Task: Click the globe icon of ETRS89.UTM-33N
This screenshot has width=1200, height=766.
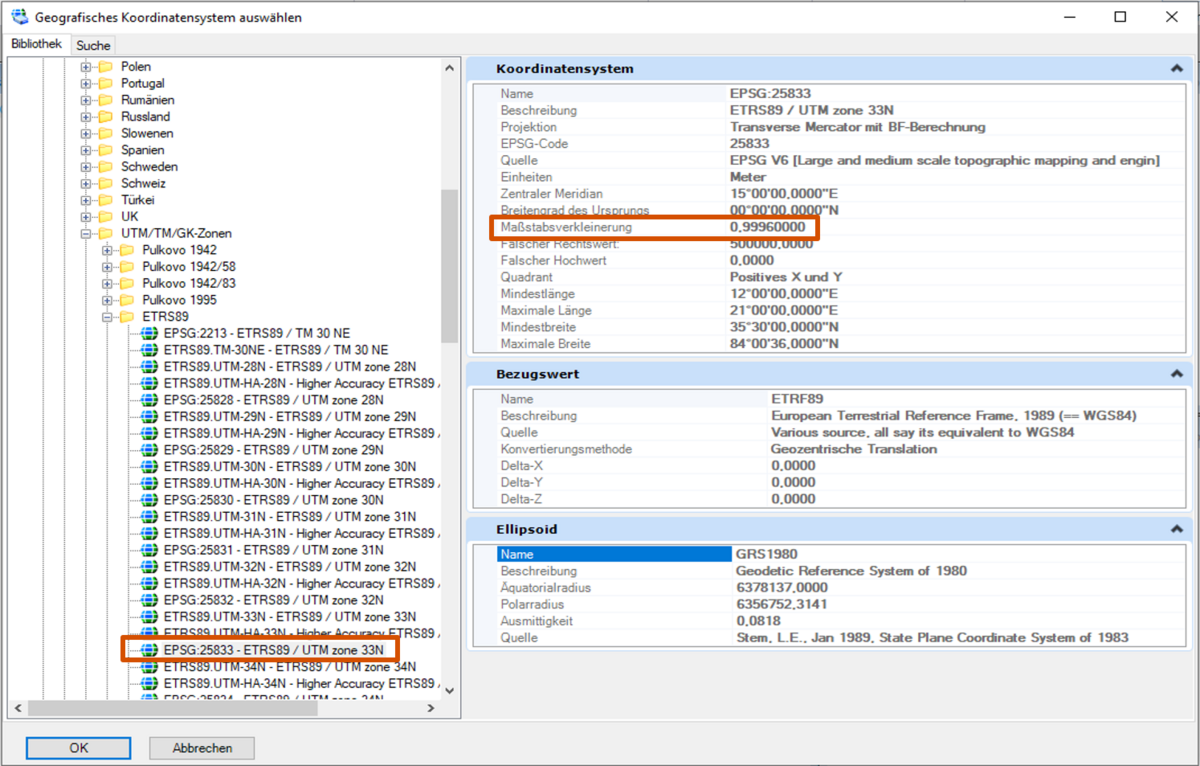Action: click(149, 616)
